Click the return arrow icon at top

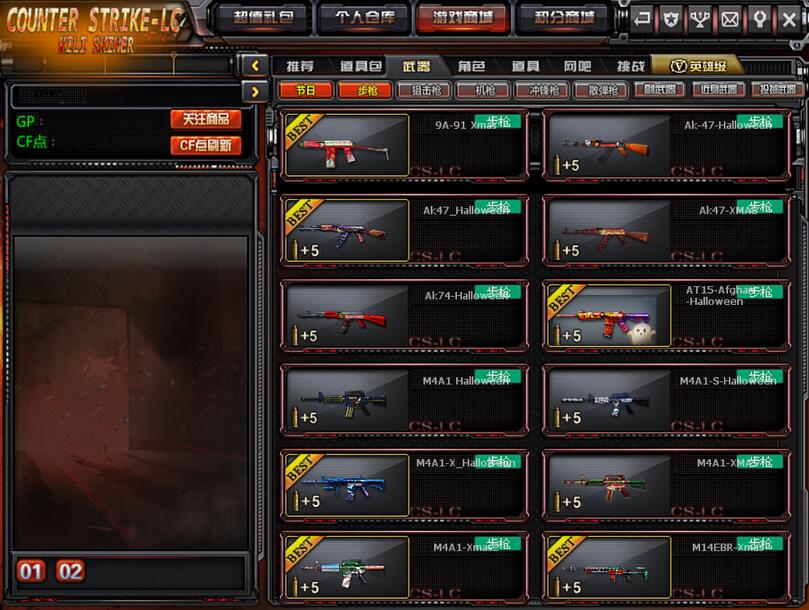coord(641,20)
